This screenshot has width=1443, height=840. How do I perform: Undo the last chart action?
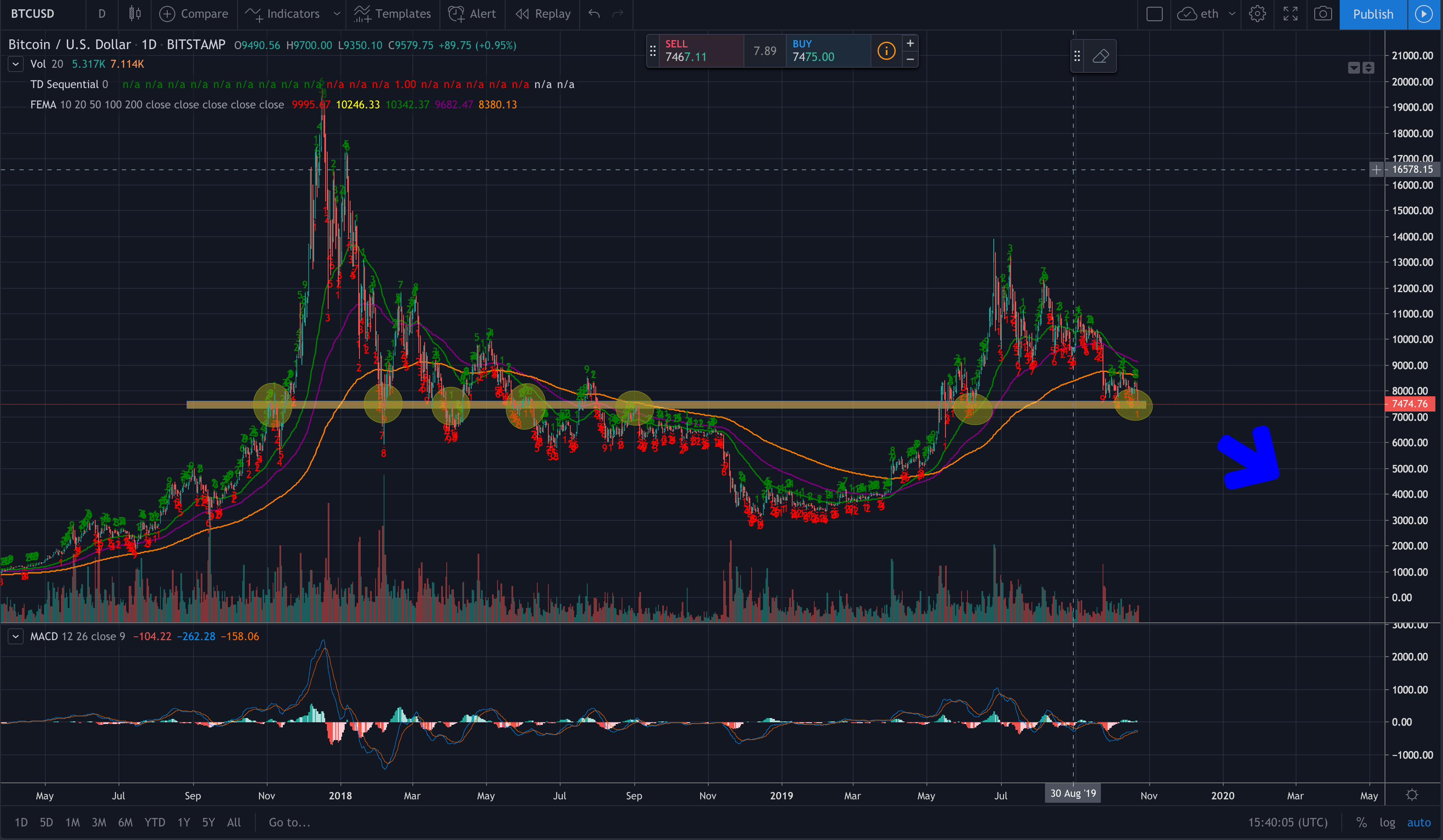click(x=594, y=14)
